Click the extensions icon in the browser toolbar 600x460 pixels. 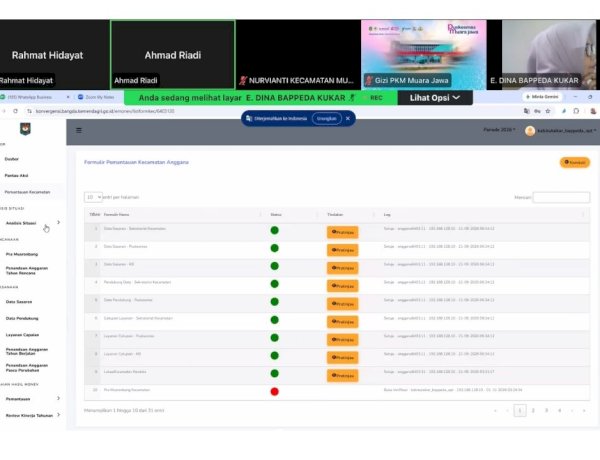(x=576, y=111)
